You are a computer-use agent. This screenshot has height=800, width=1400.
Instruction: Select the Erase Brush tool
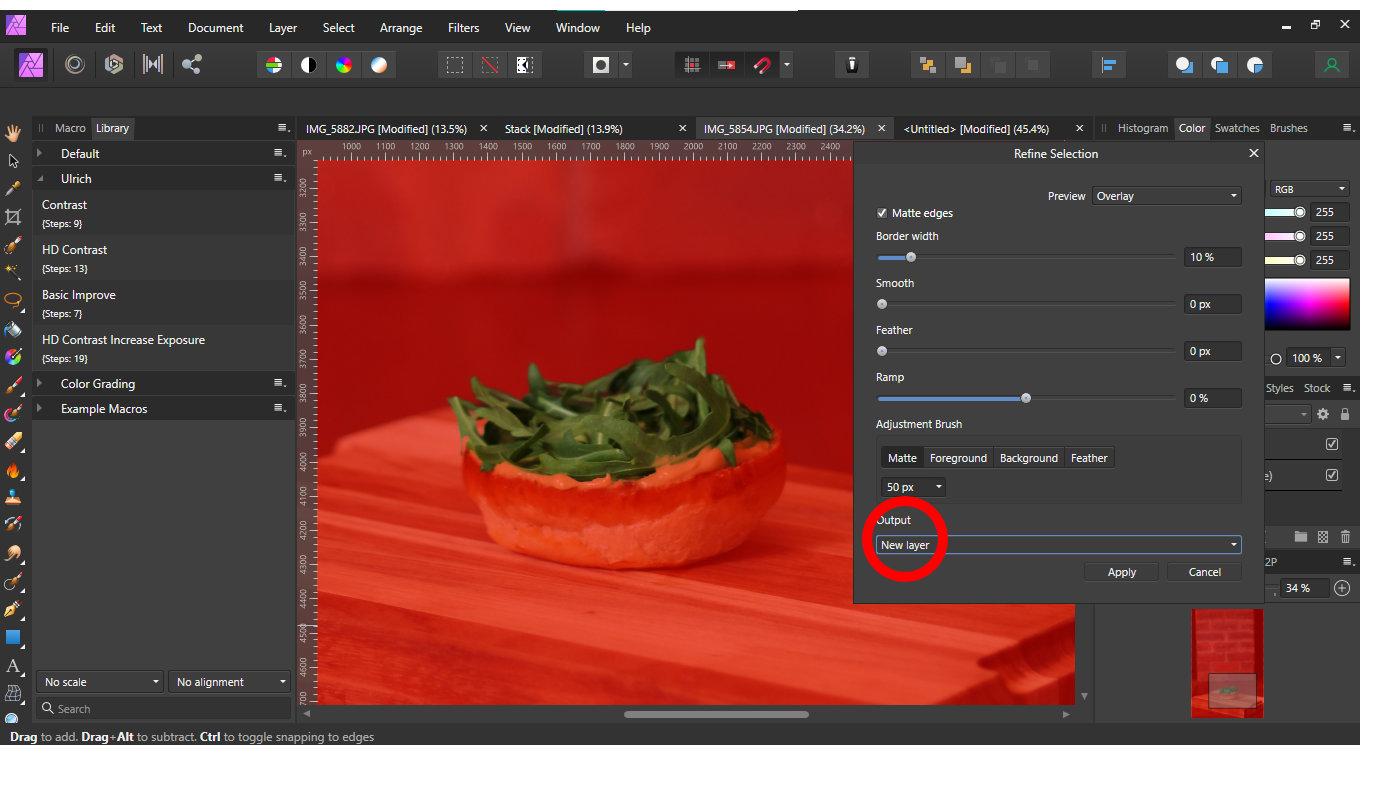pyautogui.click(x=13, y=441)
